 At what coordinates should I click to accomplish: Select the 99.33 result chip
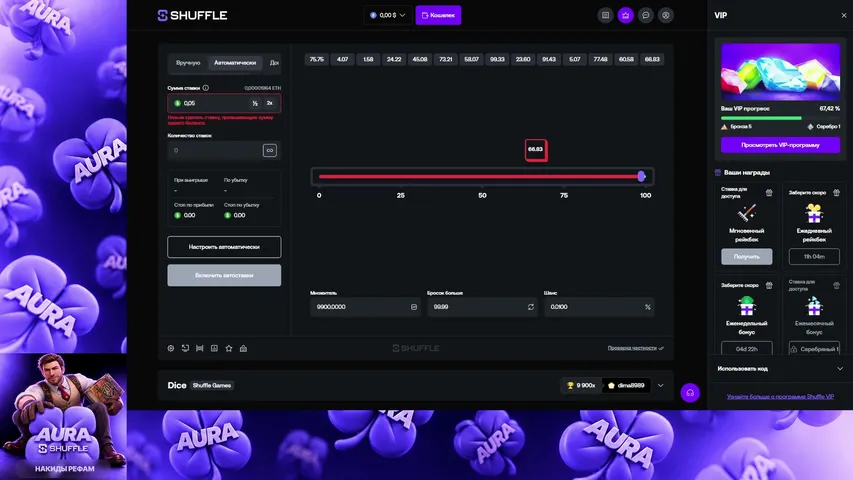pos(497,59)
